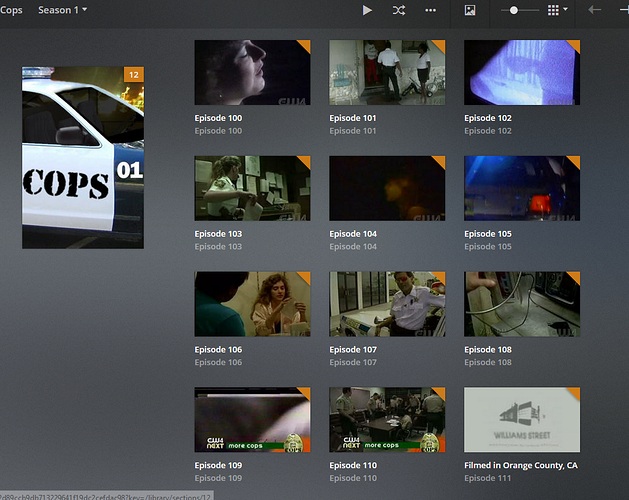Open the Cops Season 01 poster
This screenshot has width=629, height=500.
(x=83, y=158)
